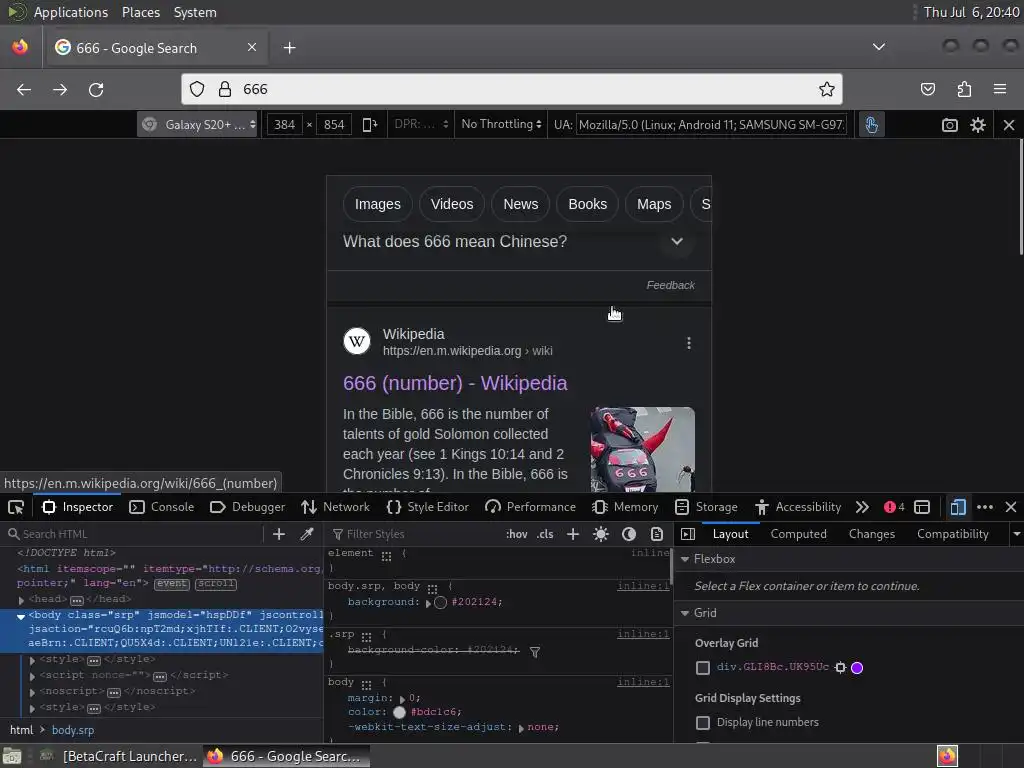Image resolution: width=1024 pixels, height=768 pixels.
Task: Toggle light color scheme simulation
Action: (x=601, y=534)
